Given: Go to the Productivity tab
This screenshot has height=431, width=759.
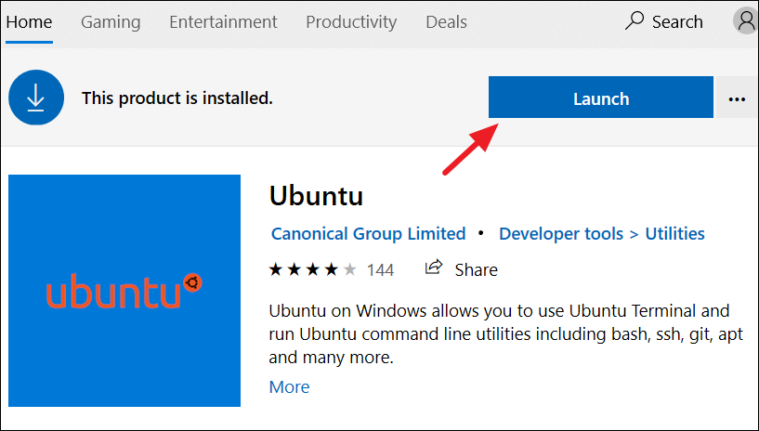Looking at the screenshot, I should click(351, 22).
